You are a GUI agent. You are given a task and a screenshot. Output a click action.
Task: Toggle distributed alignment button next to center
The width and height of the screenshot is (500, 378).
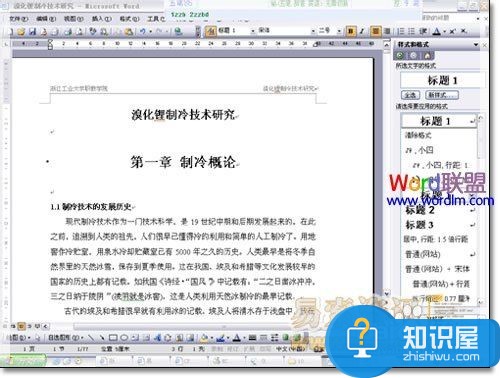point(387,31)
